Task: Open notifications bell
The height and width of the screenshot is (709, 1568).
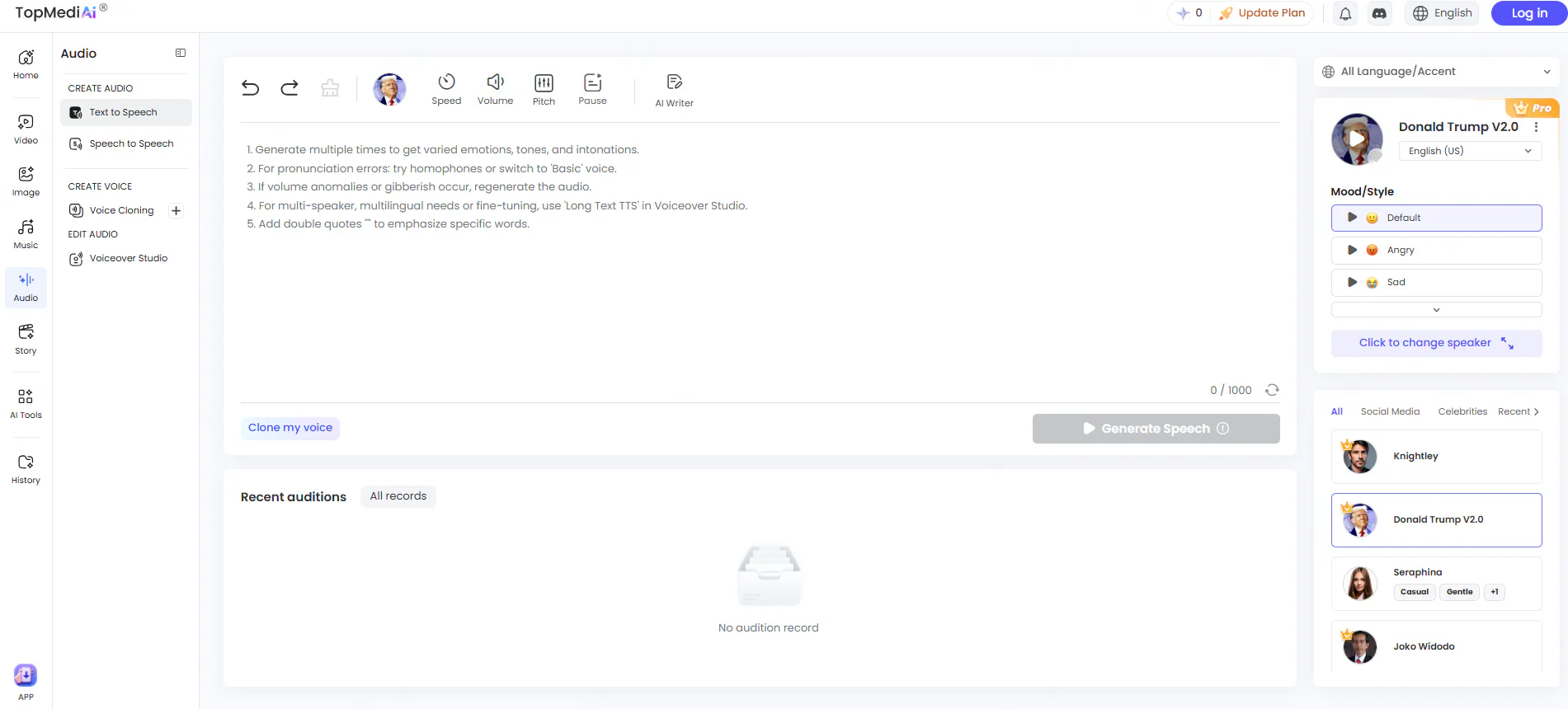Action: 1345,13
